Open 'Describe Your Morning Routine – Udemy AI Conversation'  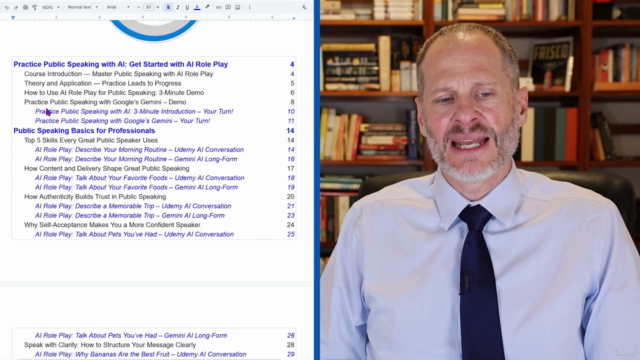(139, 150)
